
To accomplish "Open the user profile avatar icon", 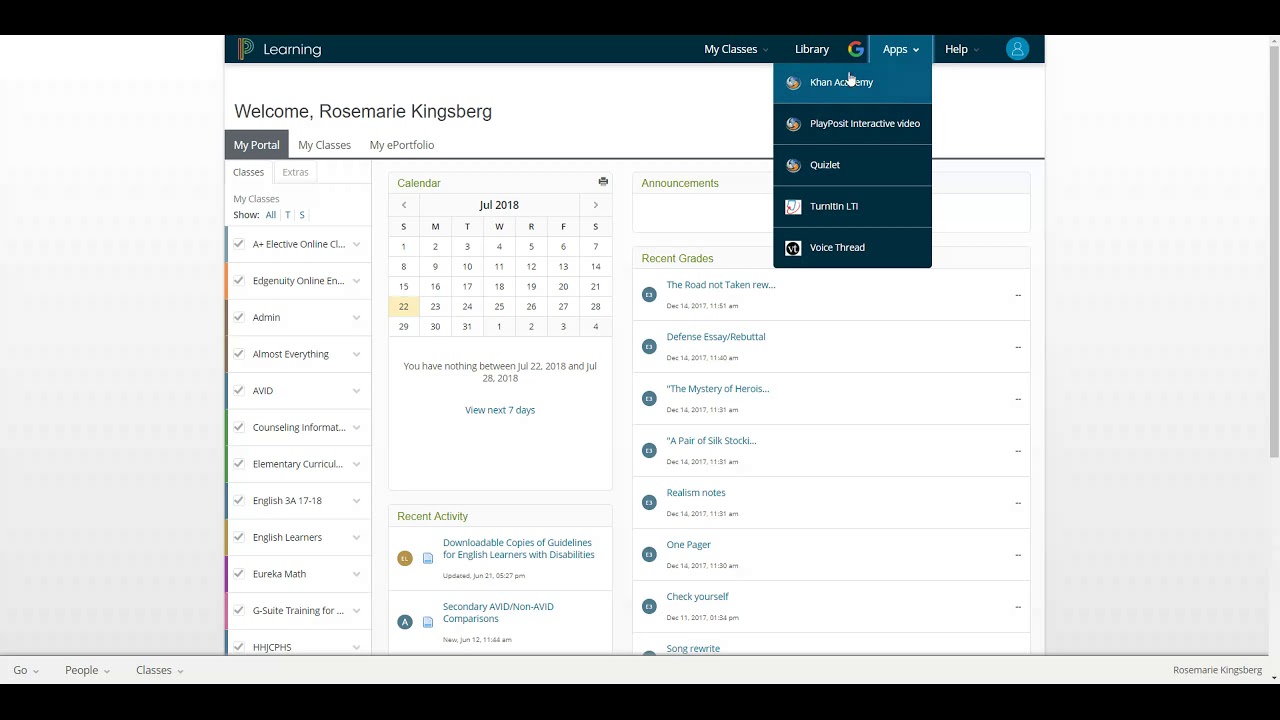I will [1017, 49].
